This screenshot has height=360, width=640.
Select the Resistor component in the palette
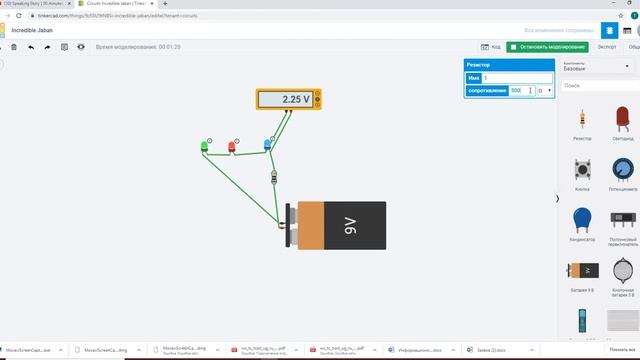pos(582,124)
